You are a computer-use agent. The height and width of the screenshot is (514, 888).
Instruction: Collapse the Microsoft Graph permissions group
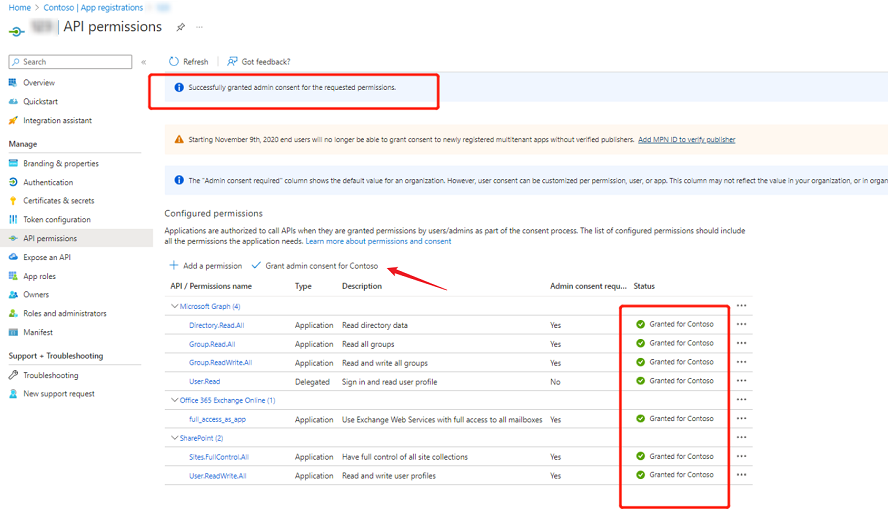tap(175, 306)
